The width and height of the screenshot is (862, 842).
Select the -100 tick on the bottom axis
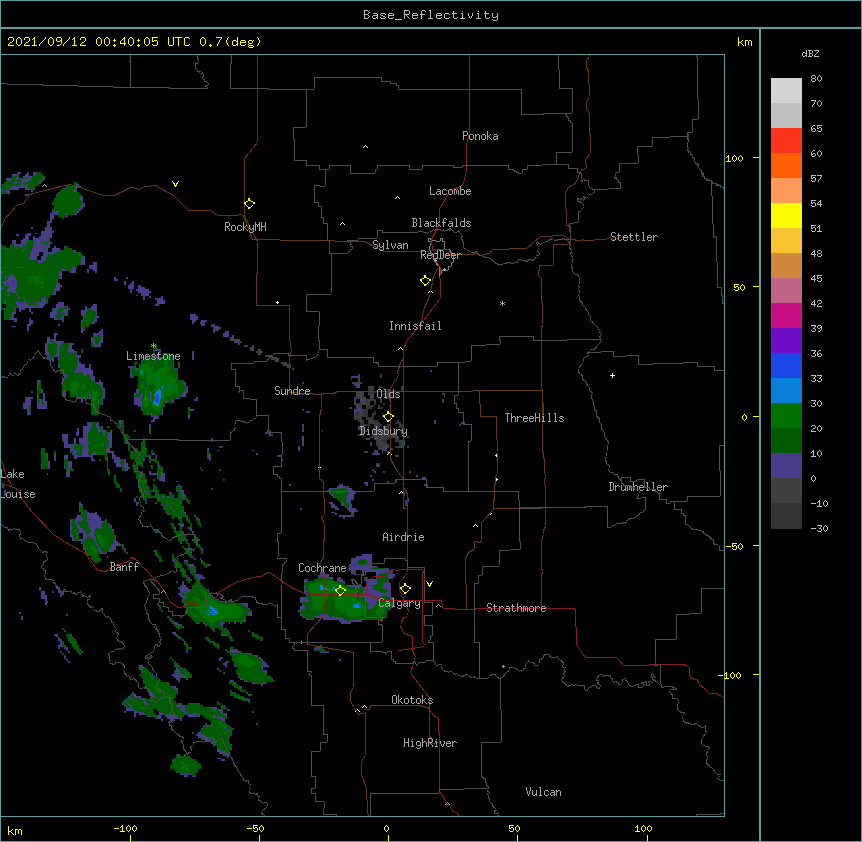tap(125, 828)
